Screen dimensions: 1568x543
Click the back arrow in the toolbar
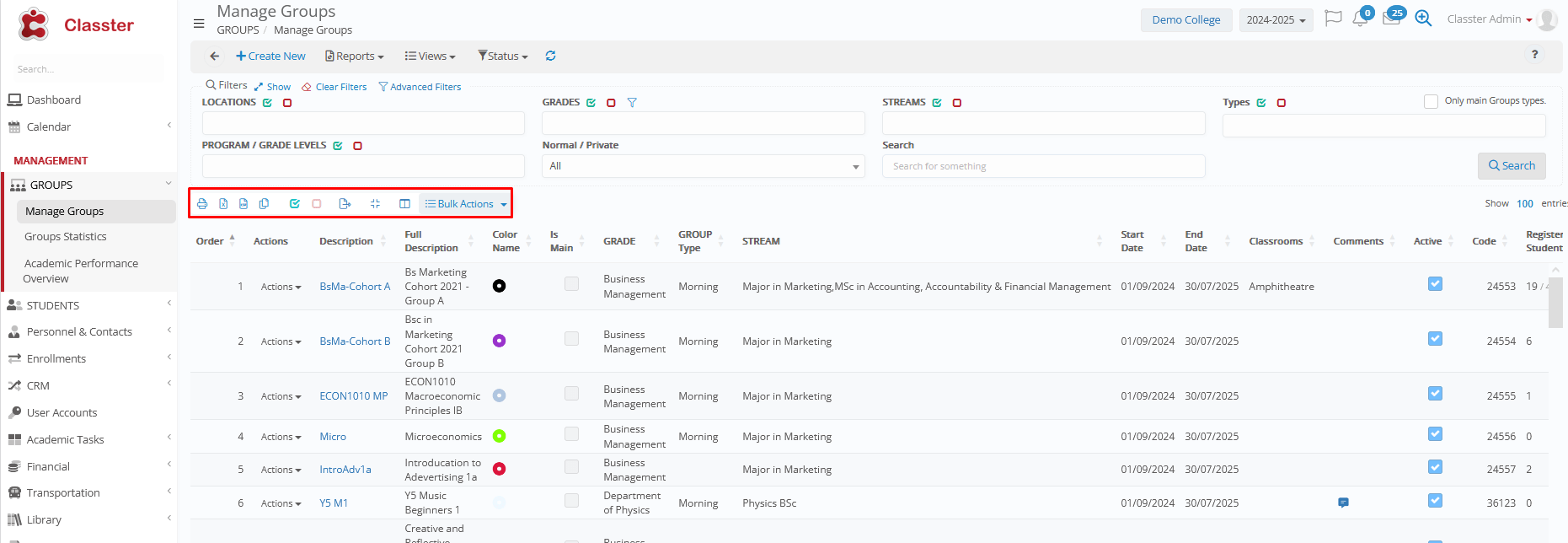pyautogui.click(x=214, y=56)
